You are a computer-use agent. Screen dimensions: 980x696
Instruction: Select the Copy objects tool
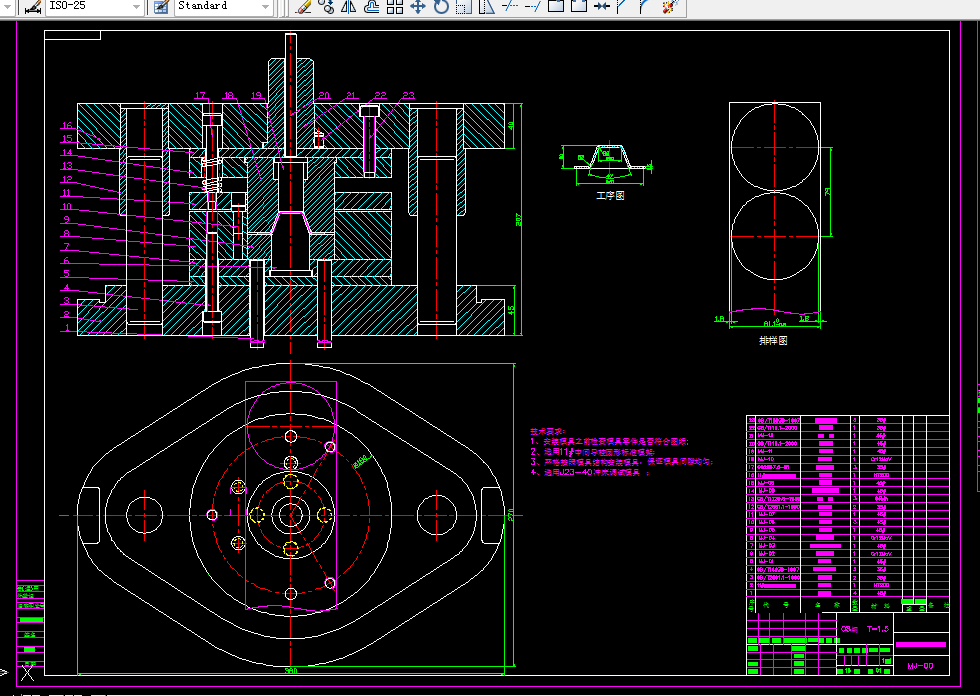pos(326,7)
